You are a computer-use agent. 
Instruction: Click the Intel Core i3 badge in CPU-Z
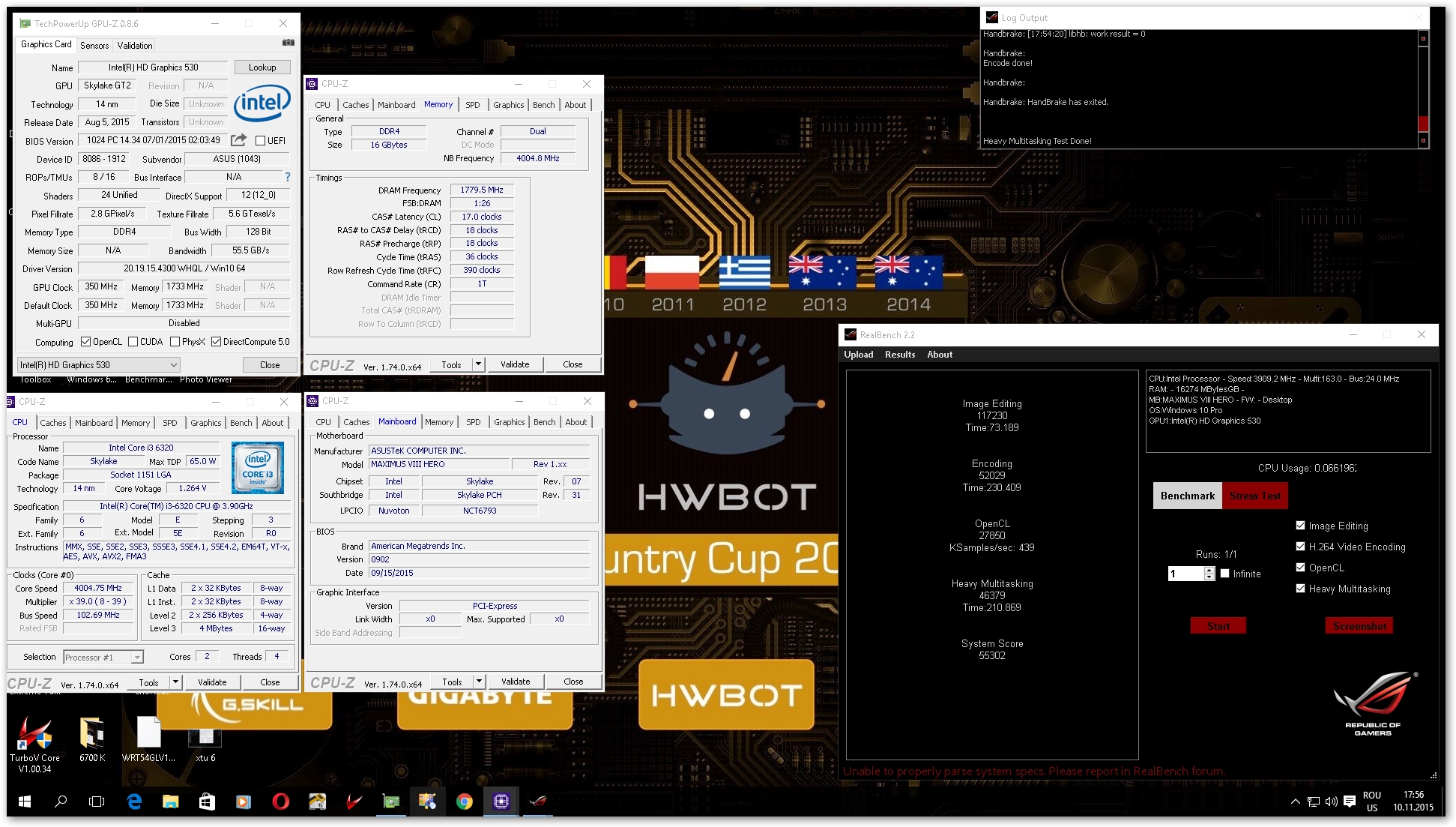(x=258, y=468)
